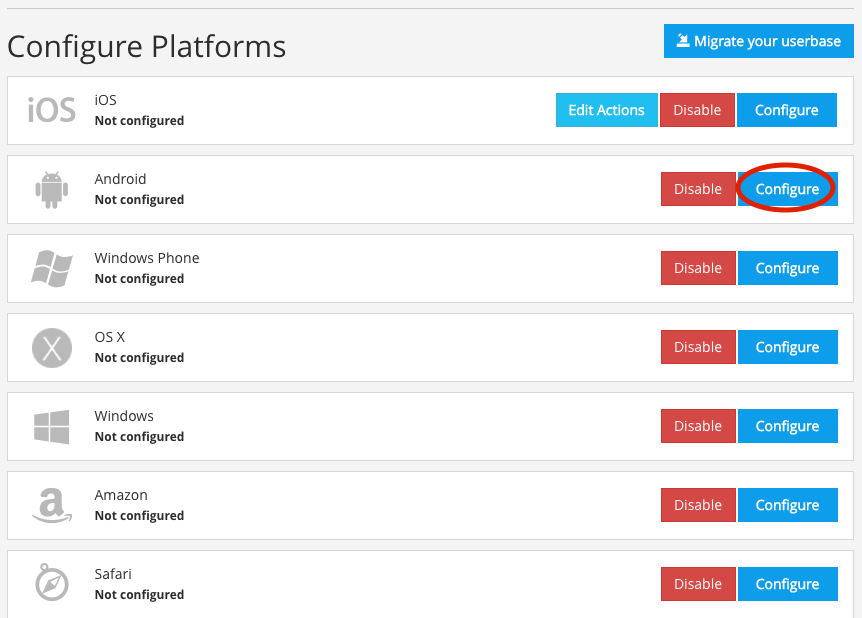Click the OS X circle icon
Viewport: 862px width, 618px height.
coord(52,347)
